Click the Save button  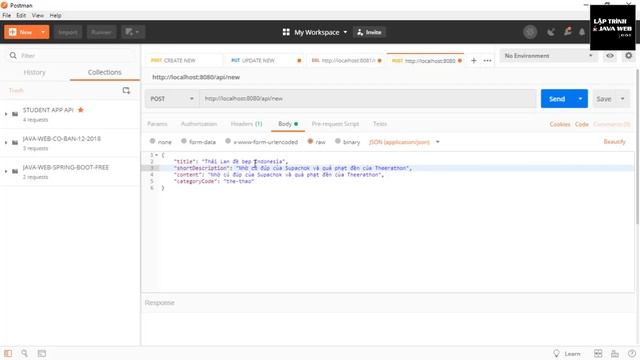(604, 99)
